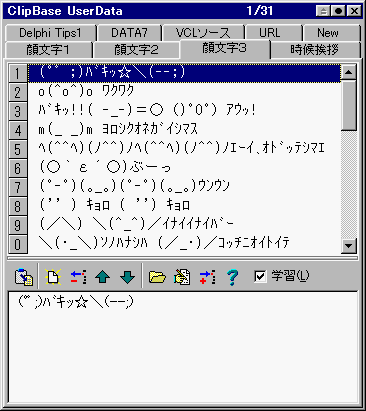Click number button 7 beside list
The image size is (366, 411).
[18, 187]
